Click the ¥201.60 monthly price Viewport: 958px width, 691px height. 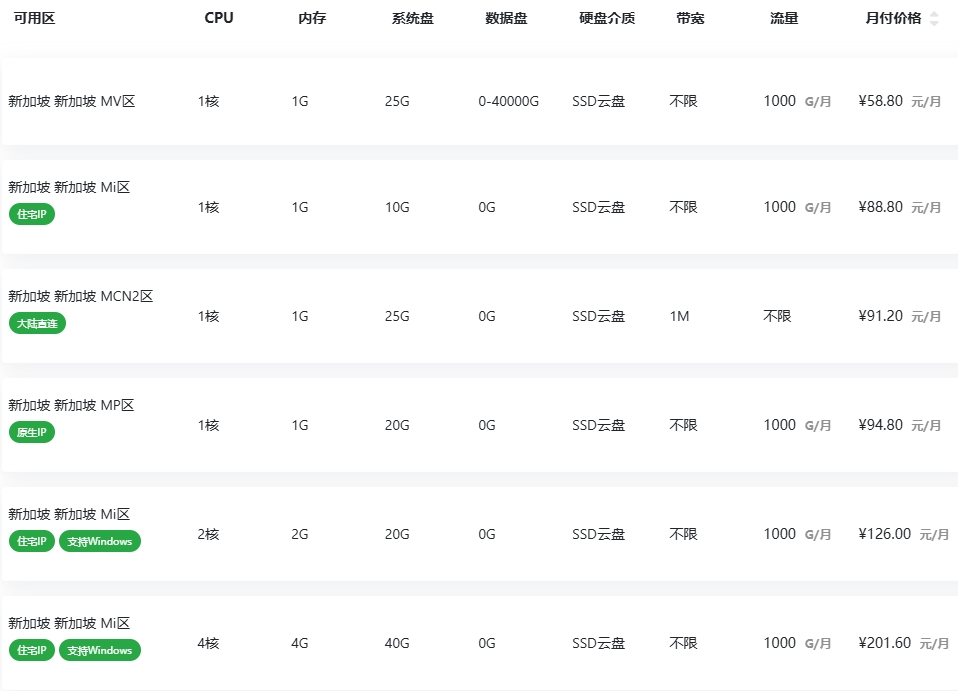[884, 643]
